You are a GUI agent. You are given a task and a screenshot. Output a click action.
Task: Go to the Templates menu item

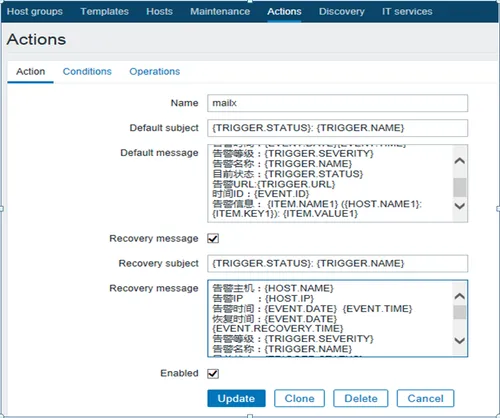pos(104,11)
